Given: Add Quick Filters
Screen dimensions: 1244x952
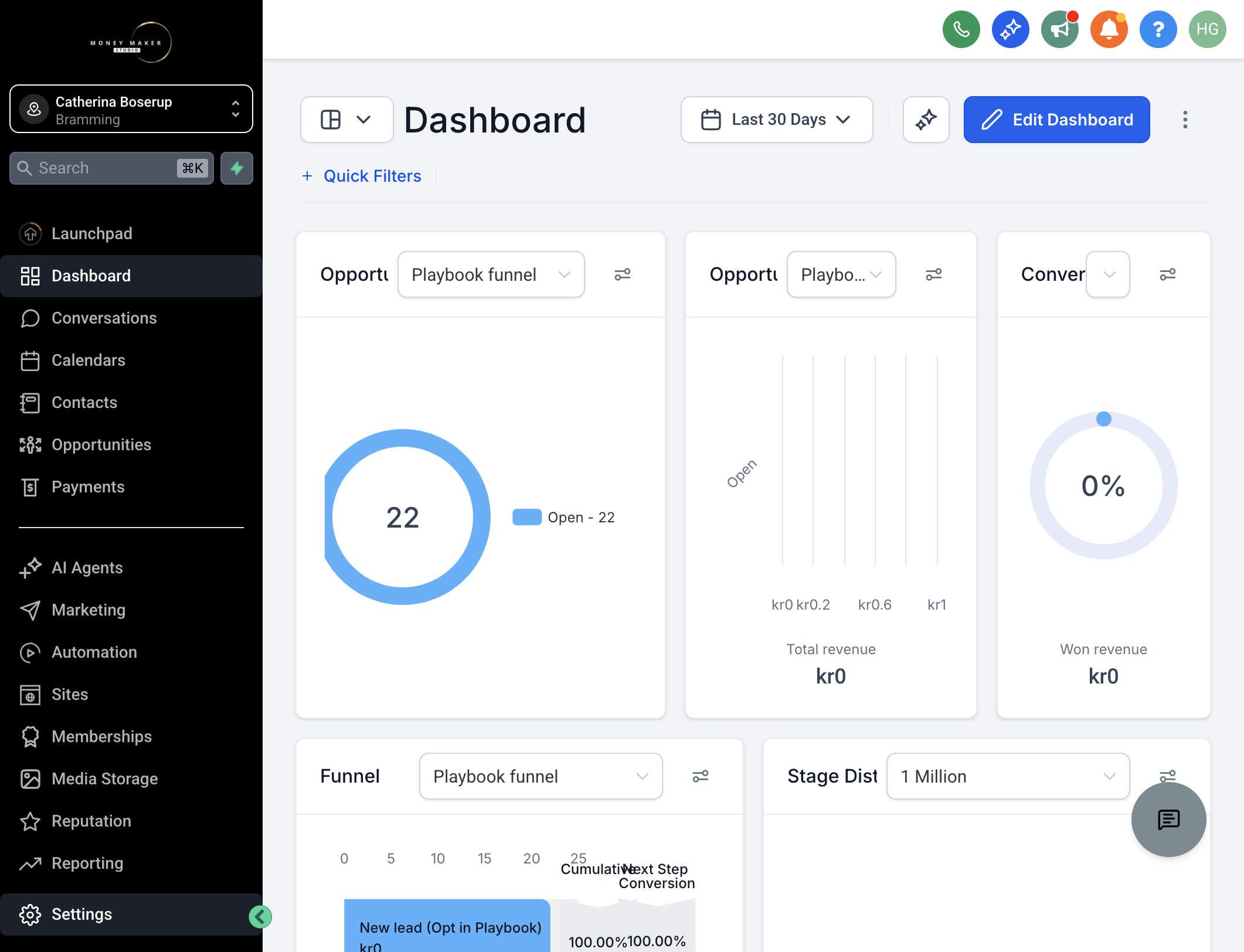Looking at the screenshot, I should [362, 176].
